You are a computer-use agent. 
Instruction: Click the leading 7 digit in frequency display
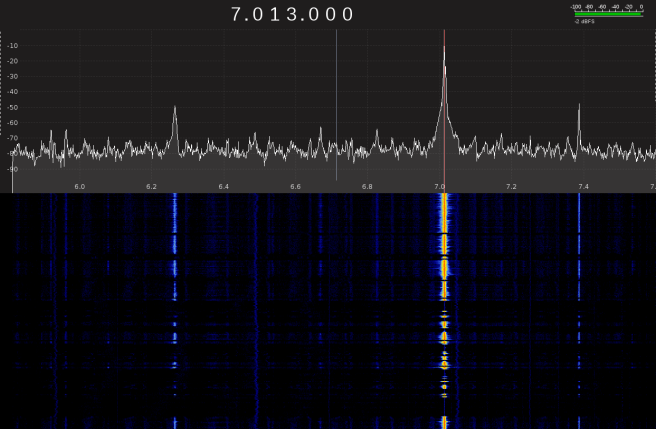tap(237, 14)
